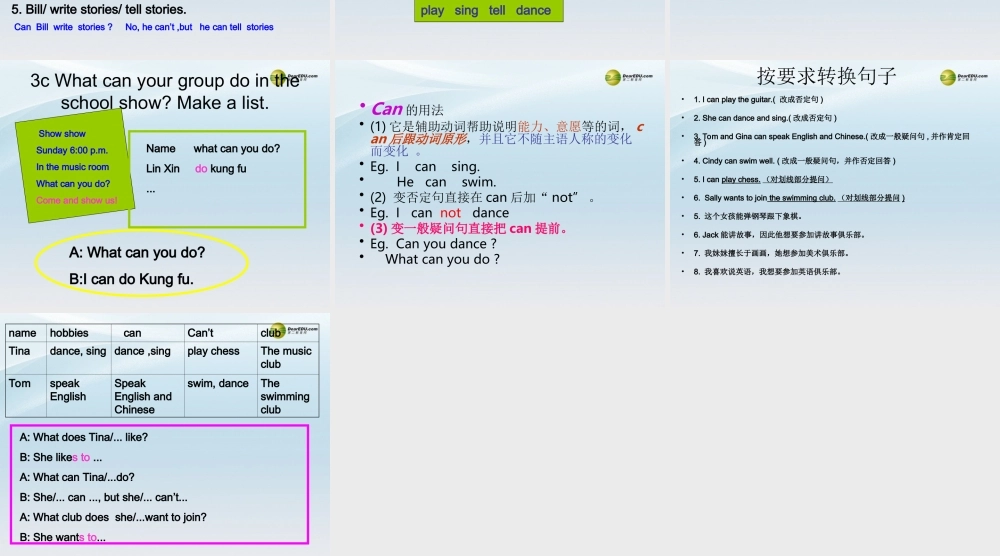Select example 'Eg. I can sing.'

point(425,167)
